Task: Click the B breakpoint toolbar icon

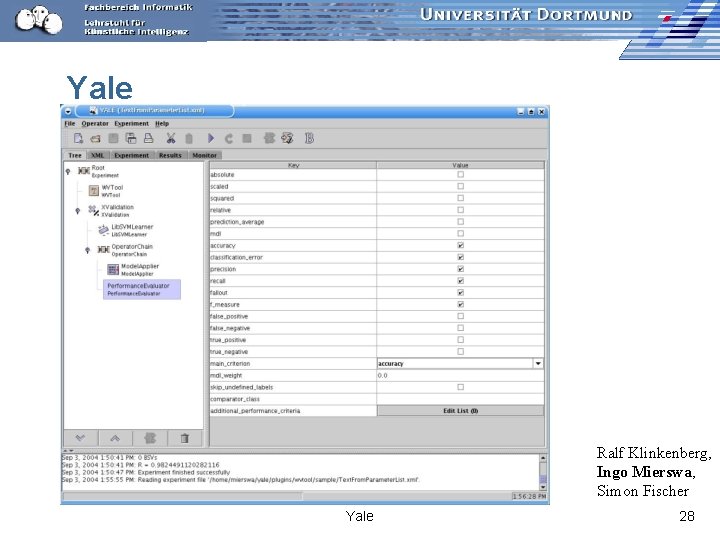Action: click(x=309, y=138)
